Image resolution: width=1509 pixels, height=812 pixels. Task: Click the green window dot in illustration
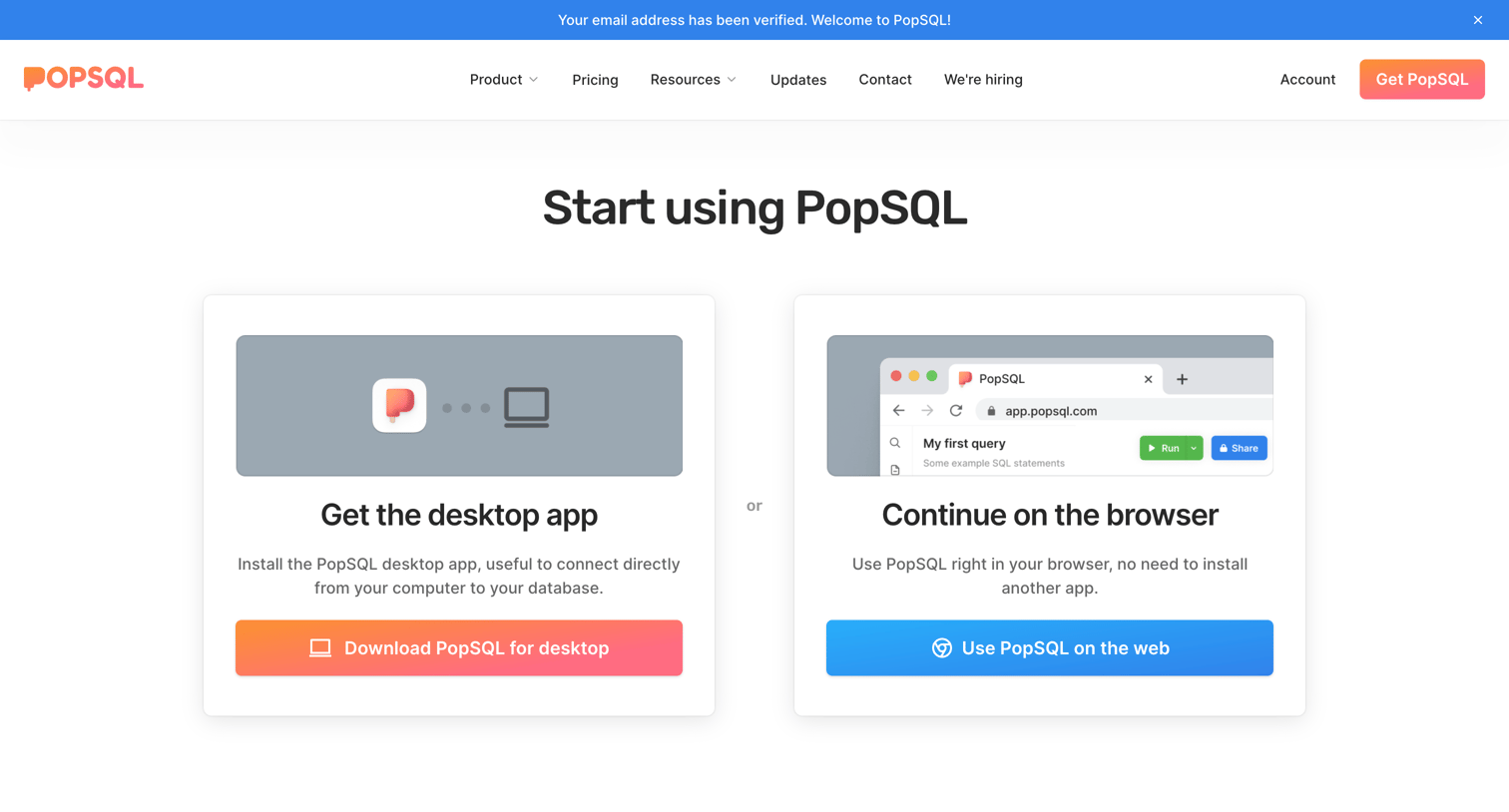point(932,376)
